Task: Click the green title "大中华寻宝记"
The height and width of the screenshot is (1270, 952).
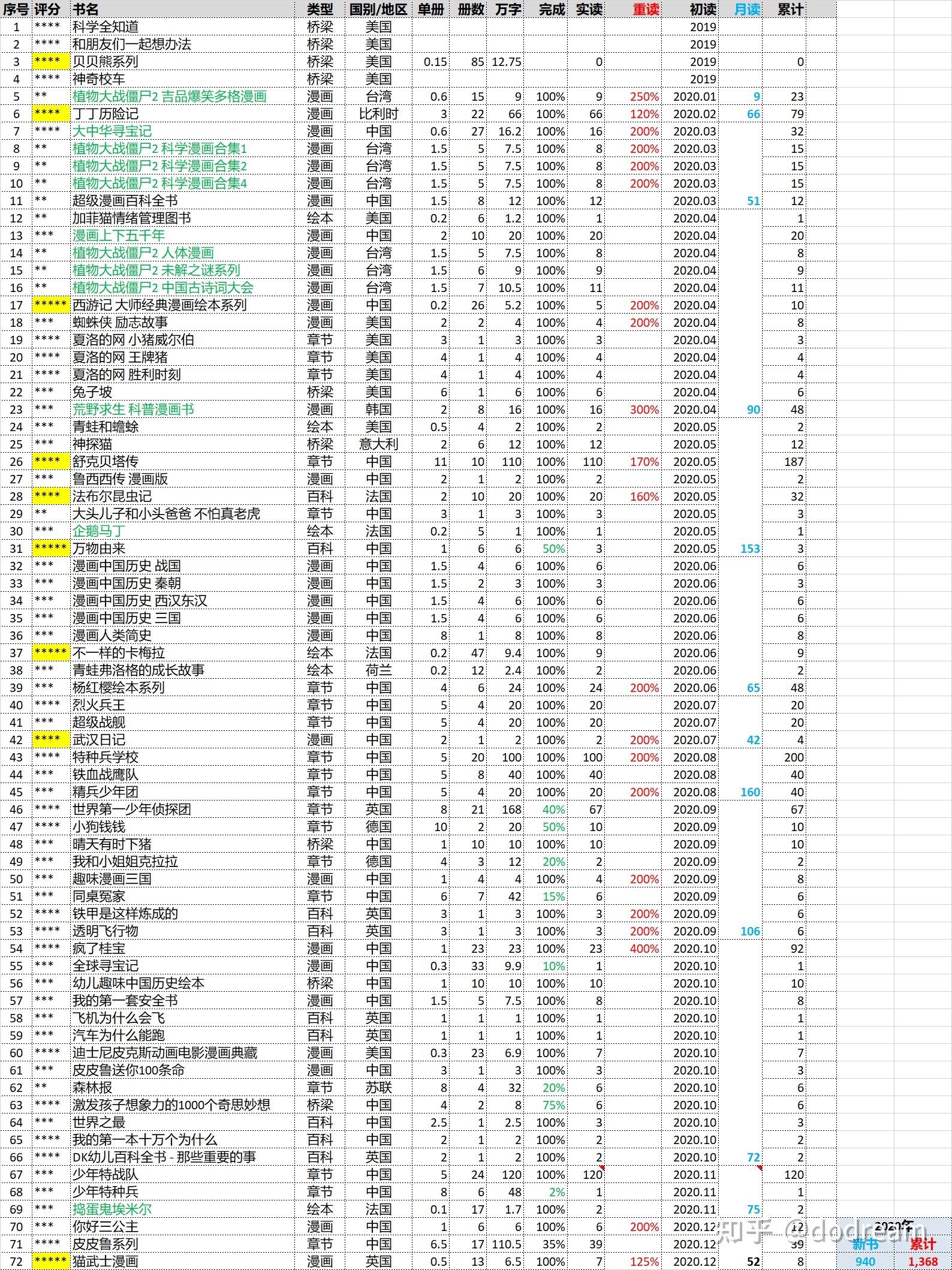Action: 112,131
